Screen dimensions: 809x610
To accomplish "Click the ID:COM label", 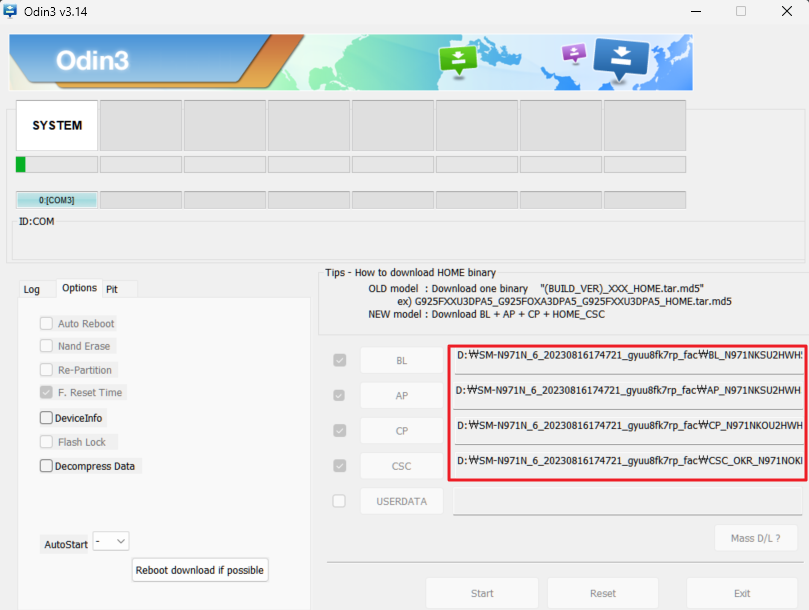I will click(37, 221).
